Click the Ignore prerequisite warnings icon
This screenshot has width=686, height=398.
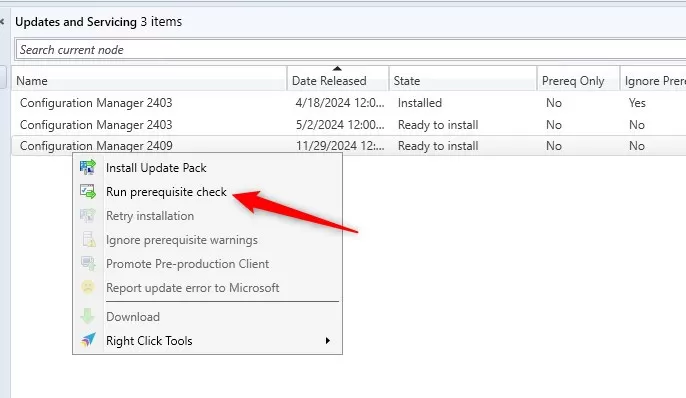[x=89, y=240]
